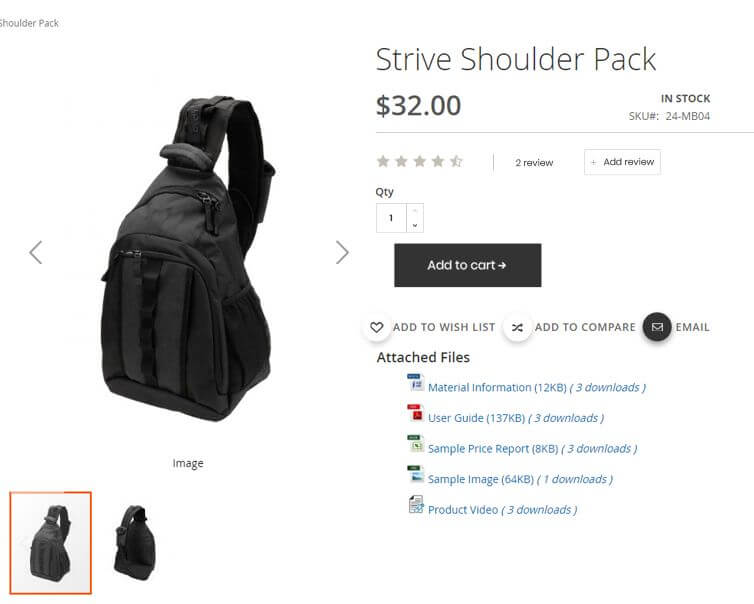Screen dimensions: 754x604
Task: Add the Strive Shoulder Pack to cart
Action: 467,265
